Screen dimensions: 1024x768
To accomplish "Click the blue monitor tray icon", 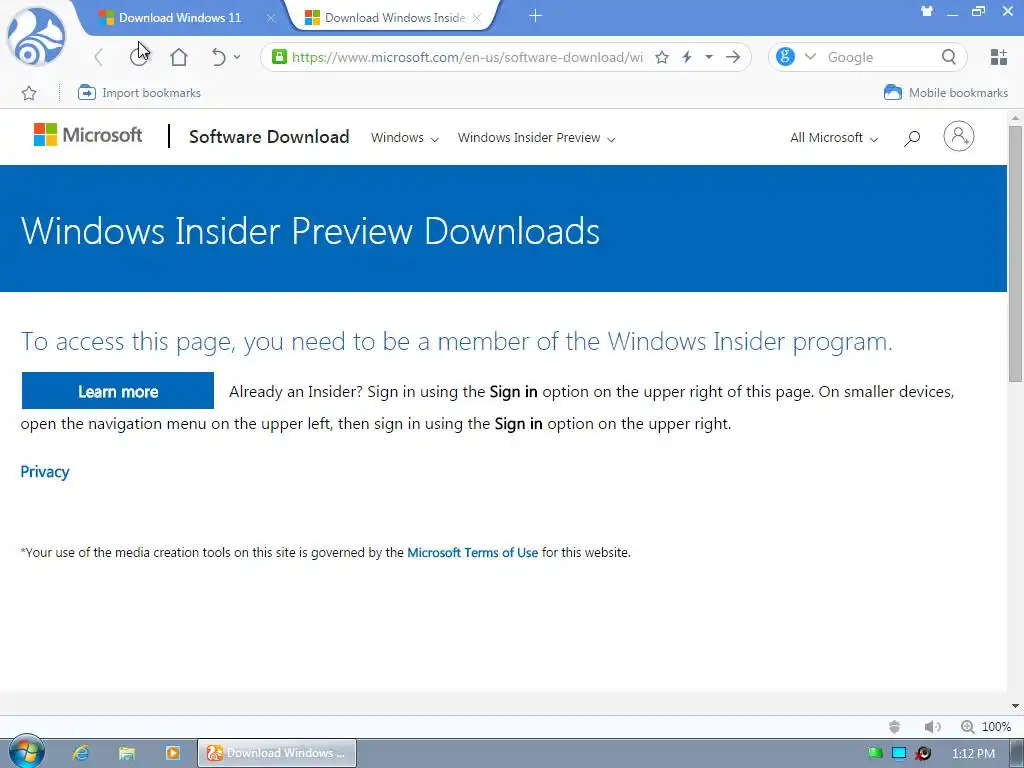I will coord(899,754).
